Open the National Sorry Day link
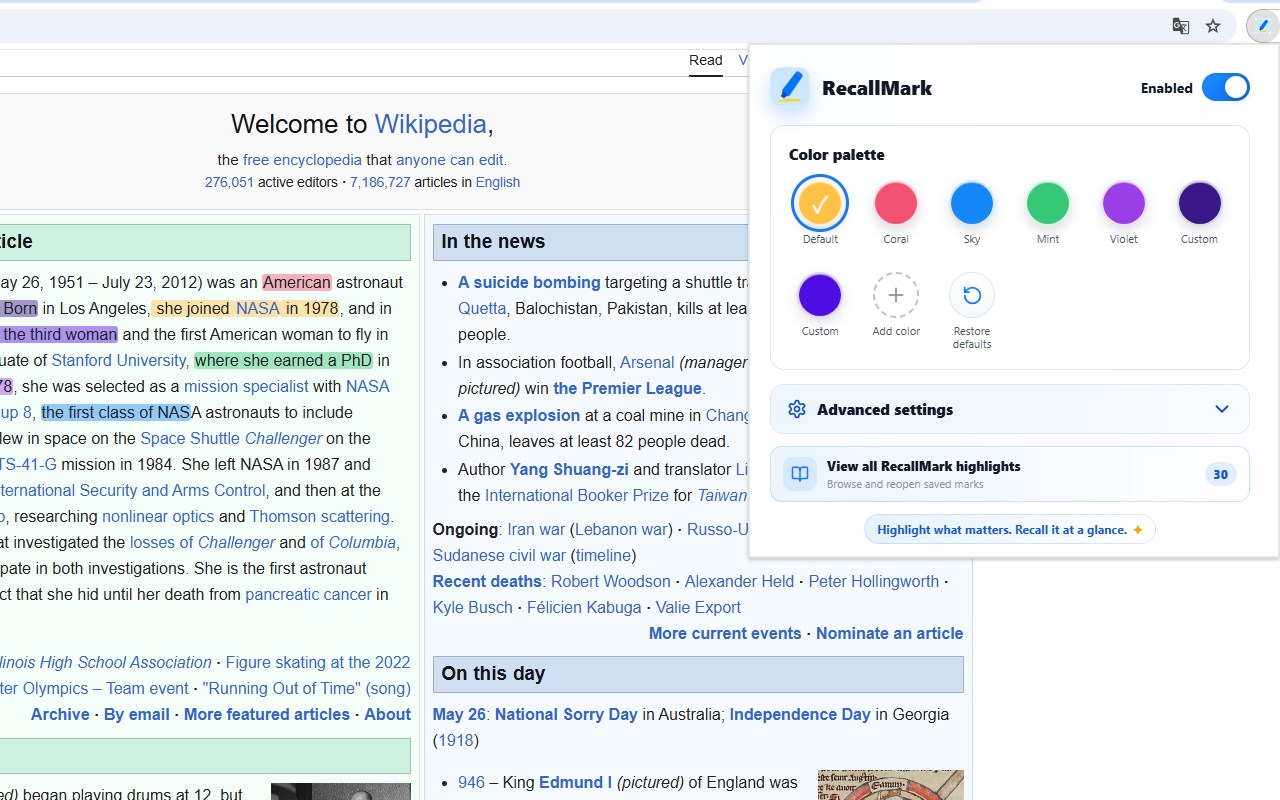This screenshot has height=800, width=1280. 566,715
